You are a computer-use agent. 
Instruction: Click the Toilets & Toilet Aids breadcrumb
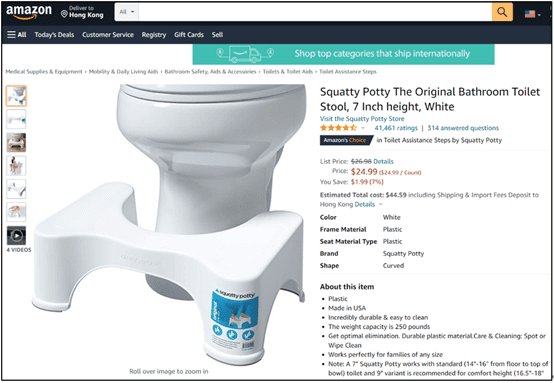(288, 72)
